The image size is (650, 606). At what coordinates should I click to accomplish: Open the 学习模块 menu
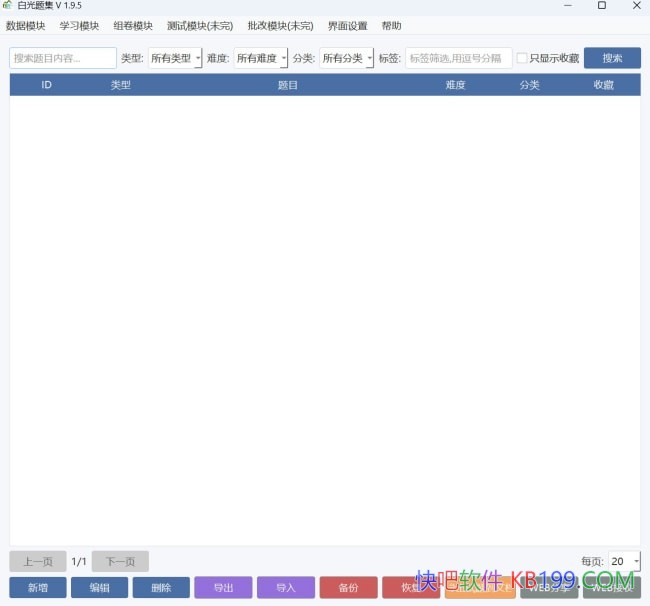coord(80,26)
